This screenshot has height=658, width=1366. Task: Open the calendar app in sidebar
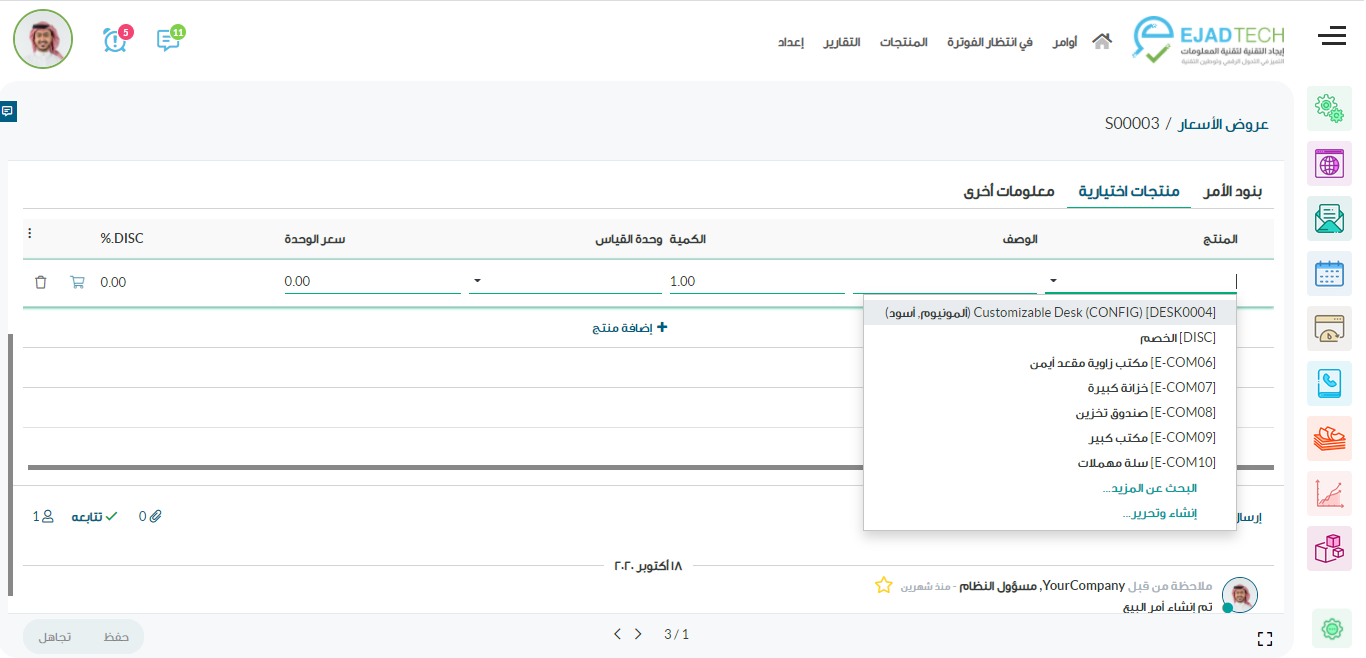1329,273
